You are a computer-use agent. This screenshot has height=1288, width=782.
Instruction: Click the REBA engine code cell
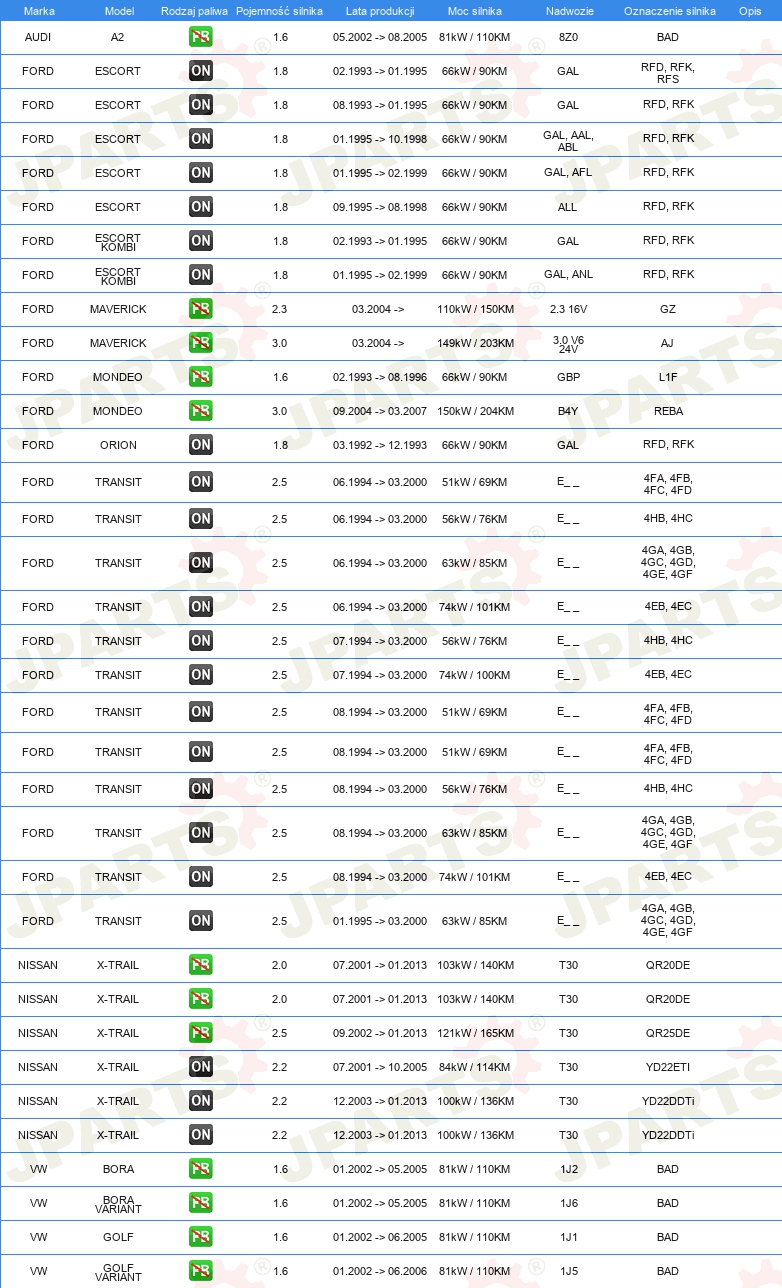click(x=668, y=410)
